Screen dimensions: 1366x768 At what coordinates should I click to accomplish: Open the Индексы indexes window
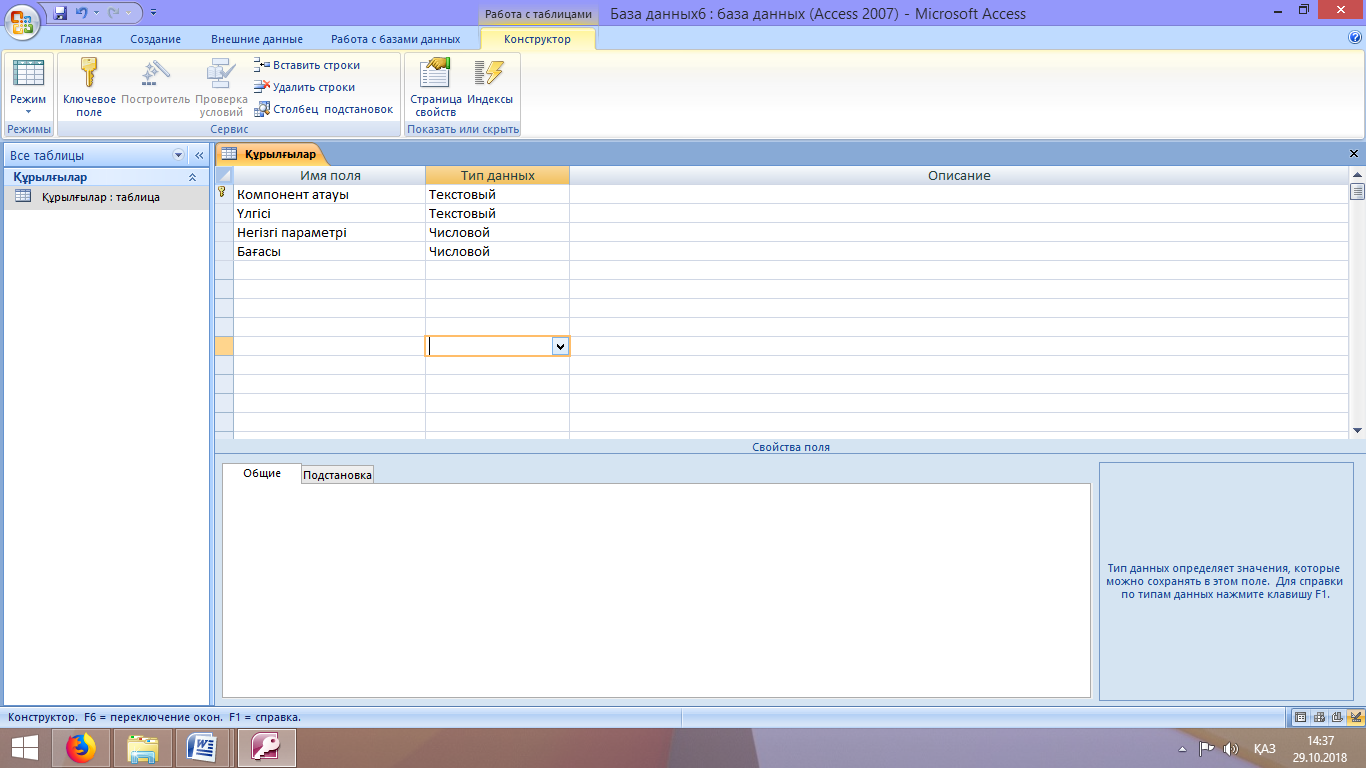point(490,88)
